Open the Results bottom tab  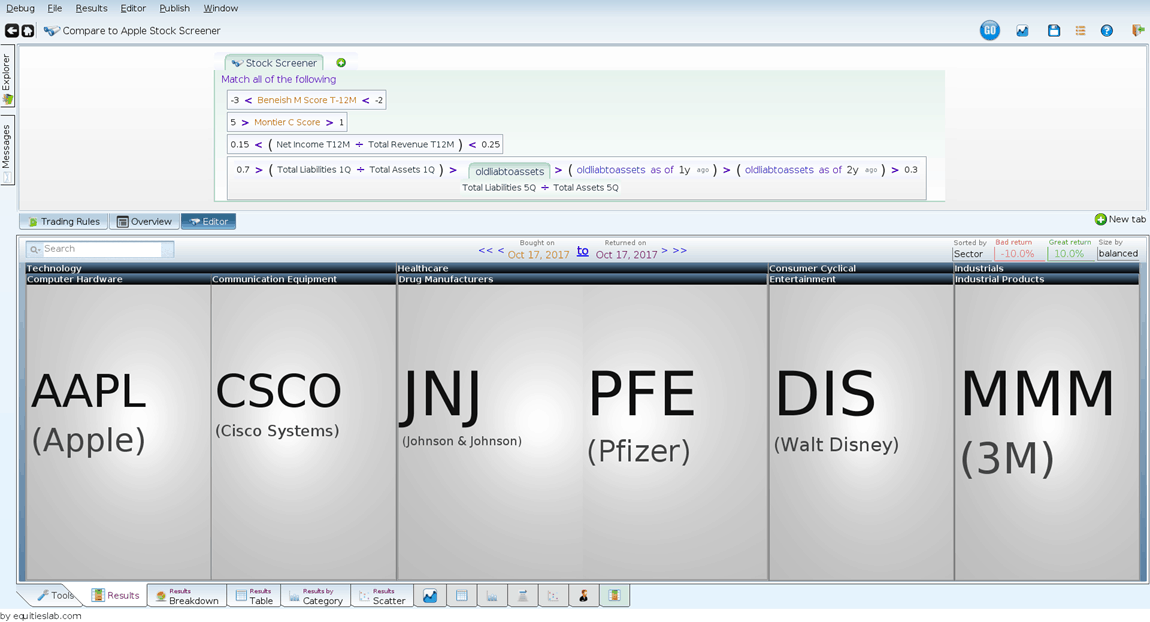[115, 596]
